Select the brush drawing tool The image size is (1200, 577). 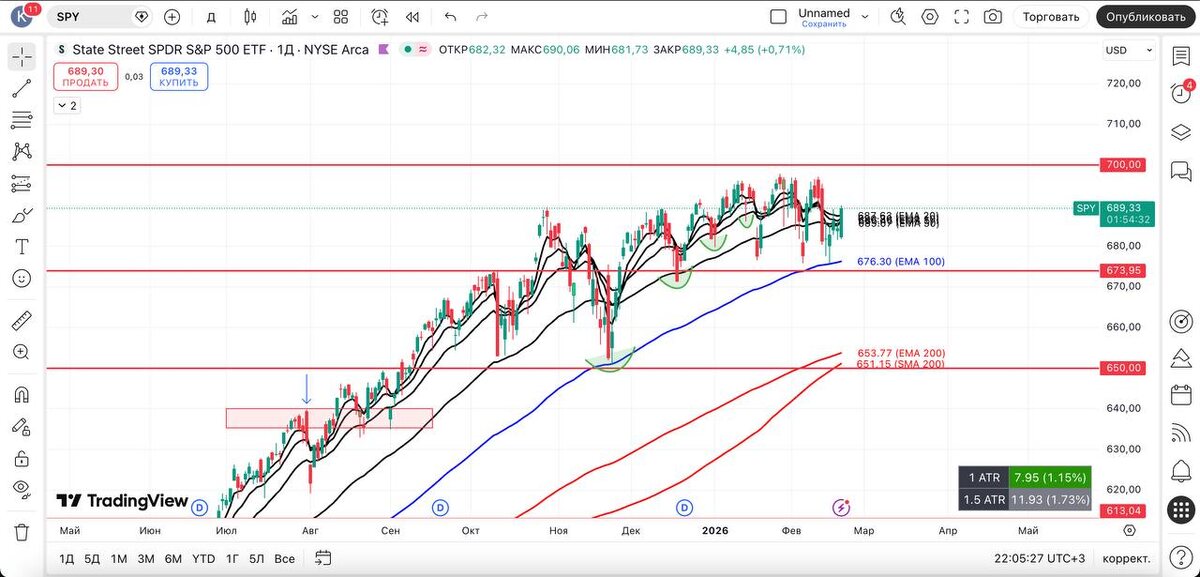(21, 215)
